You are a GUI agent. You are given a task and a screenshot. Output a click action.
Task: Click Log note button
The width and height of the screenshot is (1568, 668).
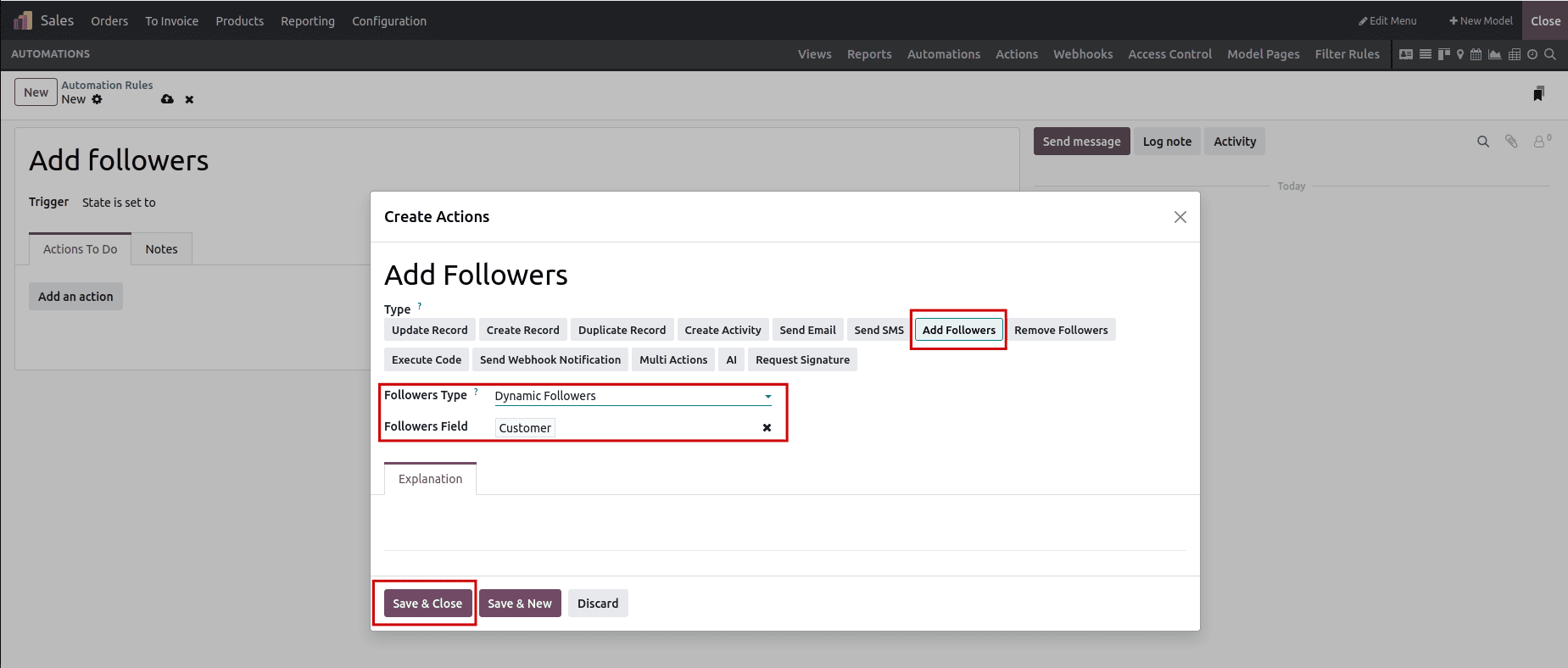click(x=1167, y=142)
